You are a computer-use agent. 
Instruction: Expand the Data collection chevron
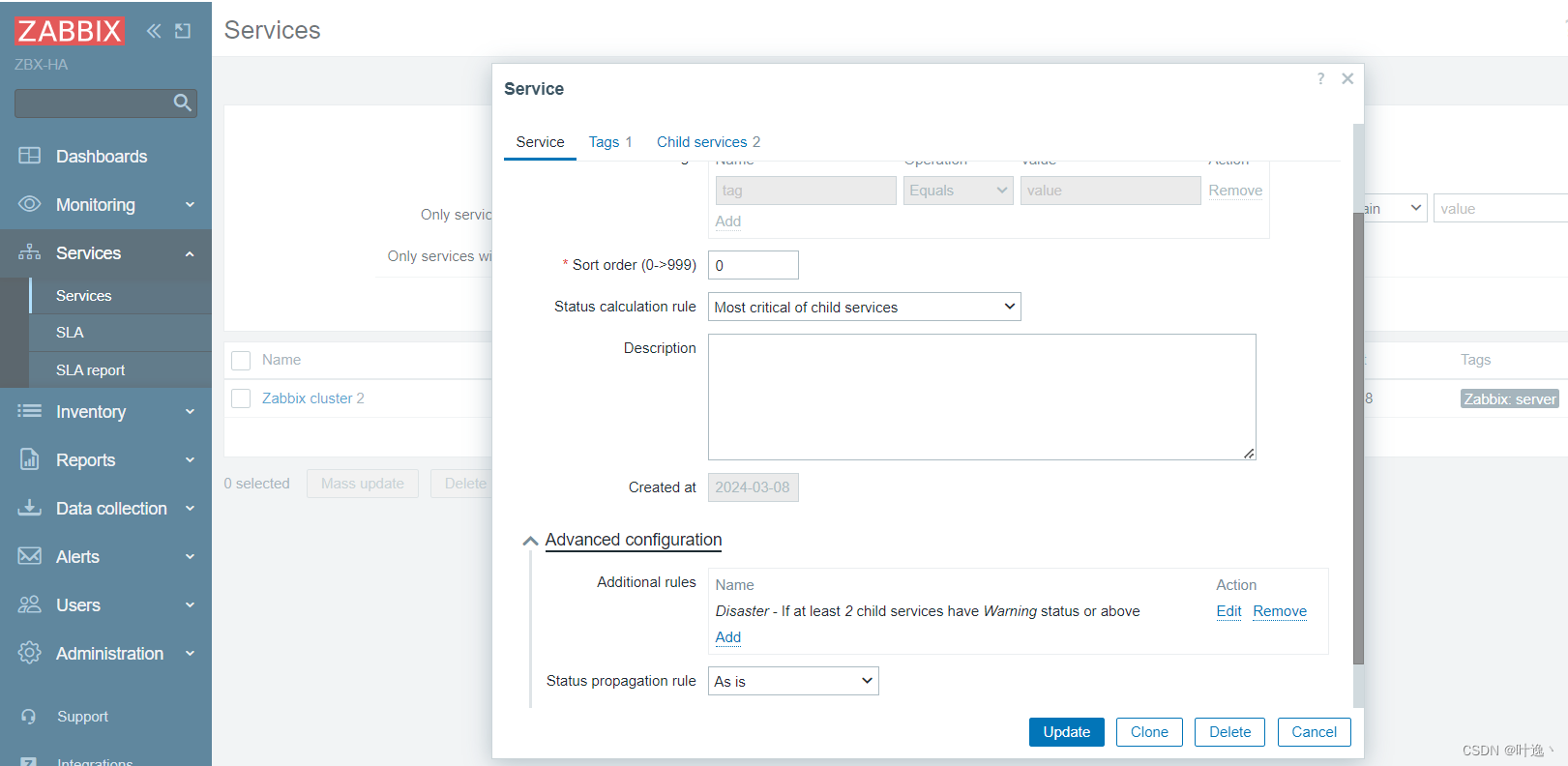190,508
